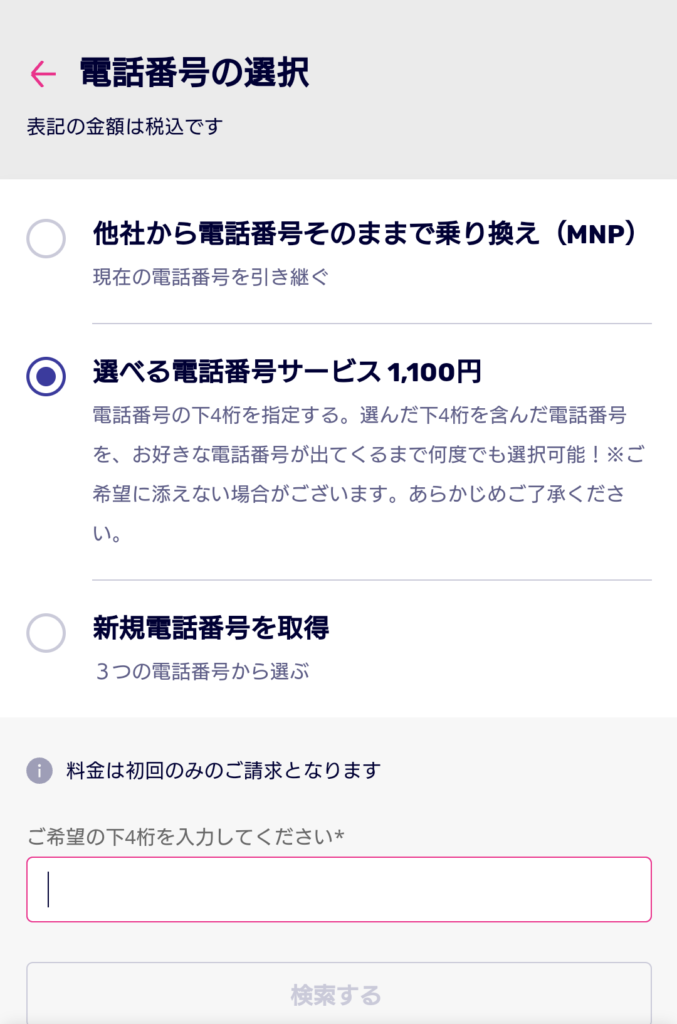Click the 選べる電話番号サービス option heading
This screenshot has width=677, height=1024.
pyautogui.click(x=236, y=373)
